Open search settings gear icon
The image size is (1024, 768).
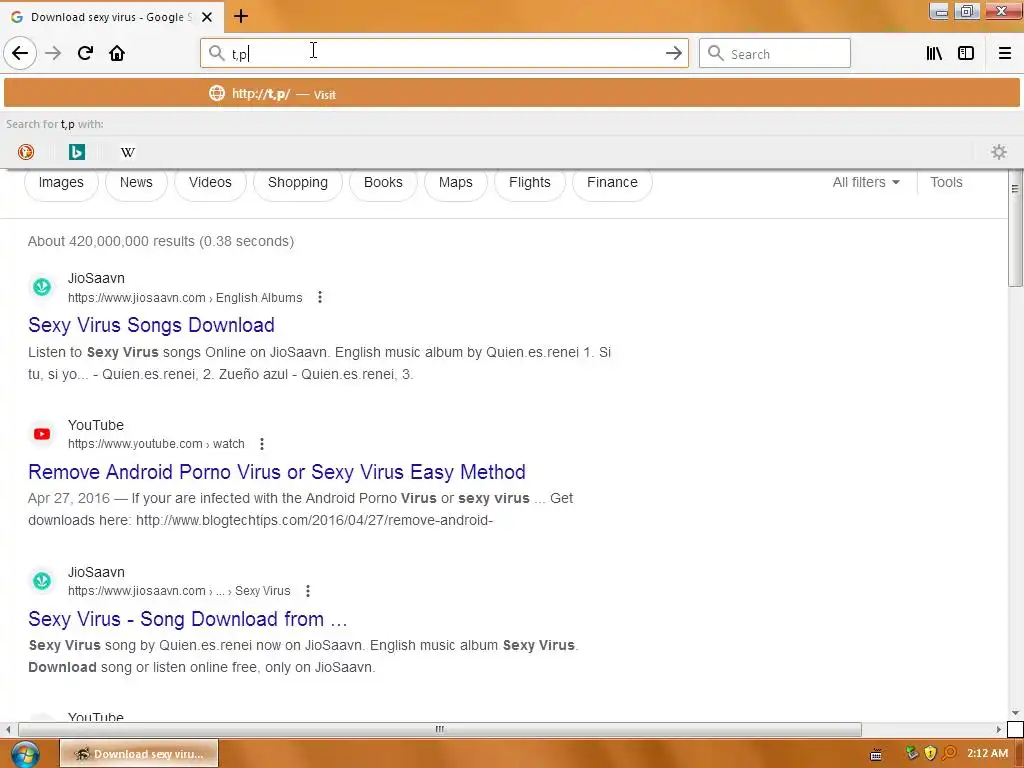click(999, 152)
